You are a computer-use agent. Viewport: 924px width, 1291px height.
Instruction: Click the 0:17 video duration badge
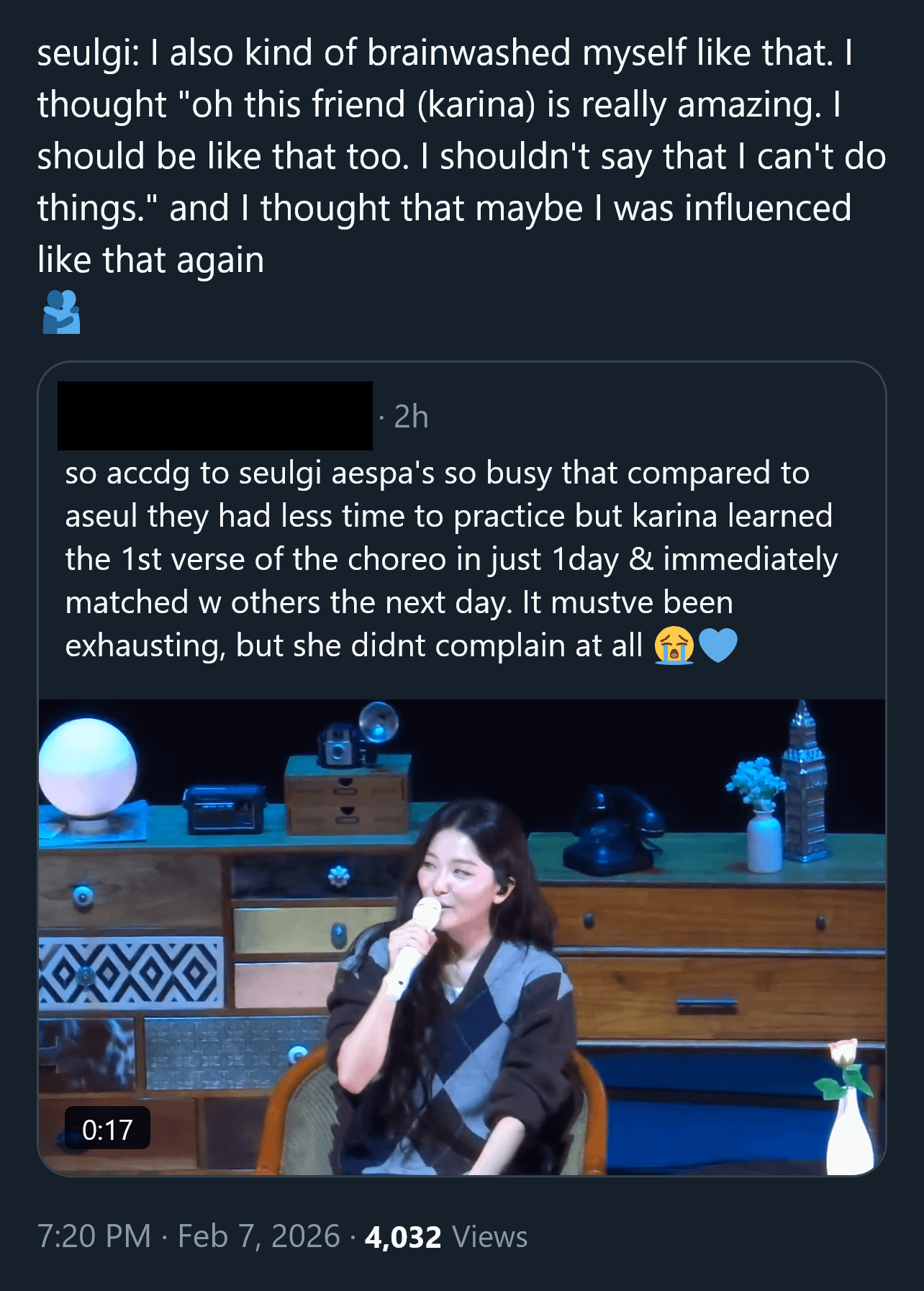tap(107, 1130)
